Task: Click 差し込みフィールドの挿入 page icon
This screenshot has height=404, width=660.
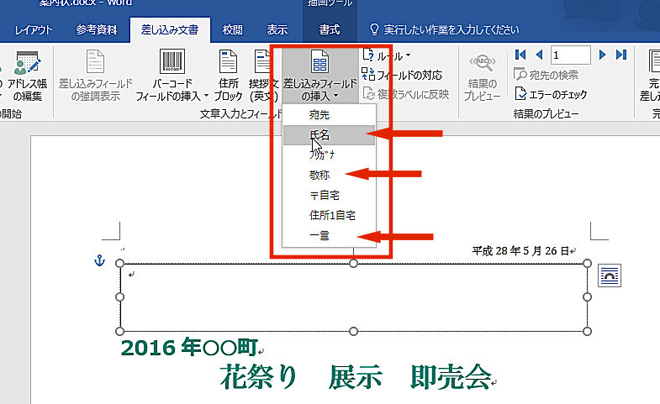Action: pyautogui.click(x=320, y=61)
